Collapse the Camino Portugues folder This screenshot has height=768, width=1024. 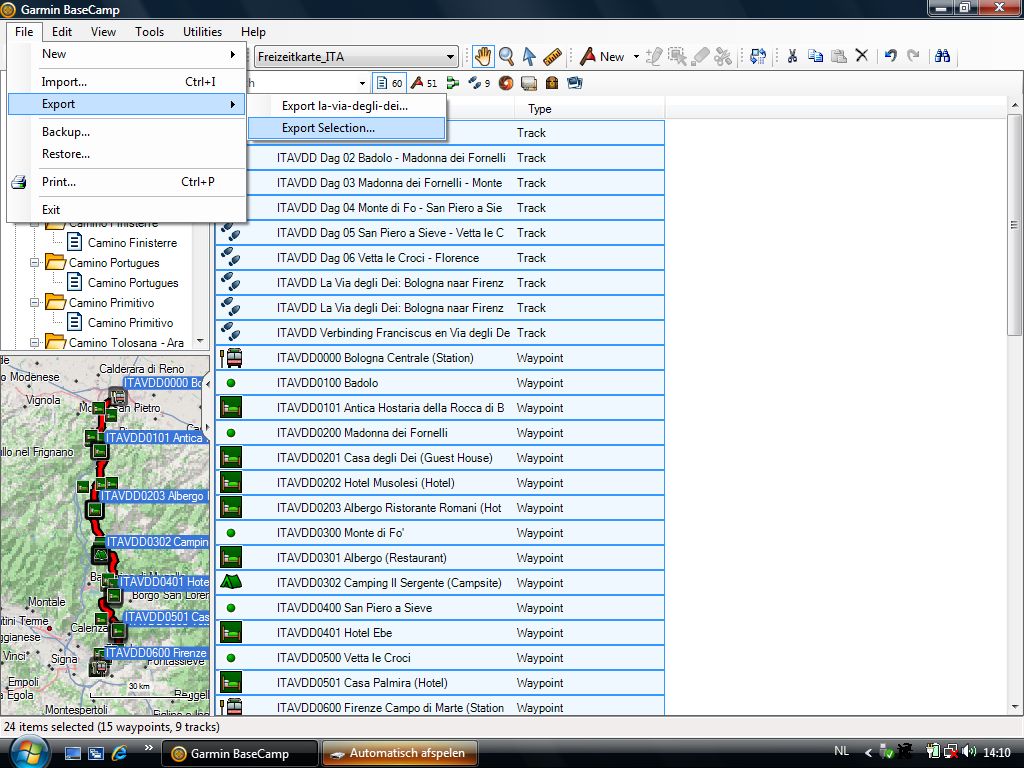tap(35, 263)
